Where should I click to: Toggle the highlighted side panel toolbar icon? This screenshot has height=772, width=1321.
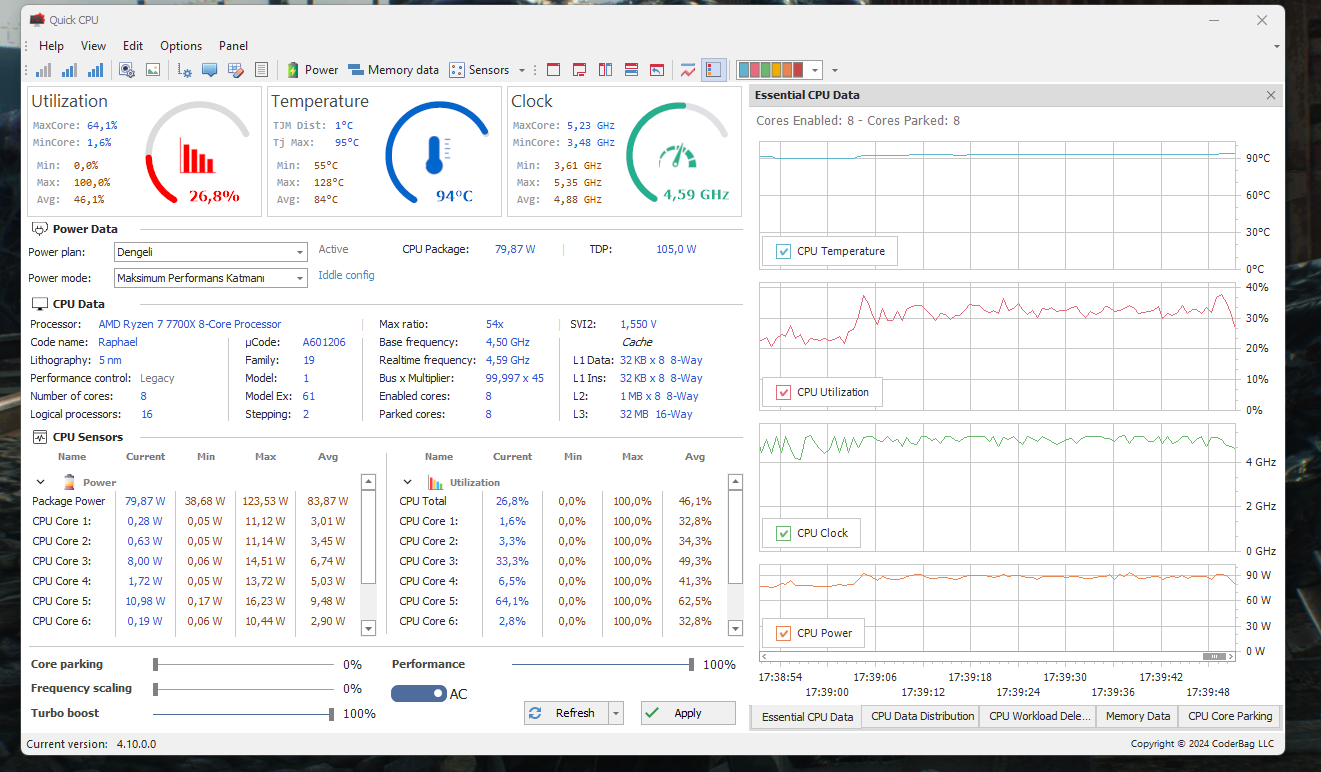pos(714,70)
